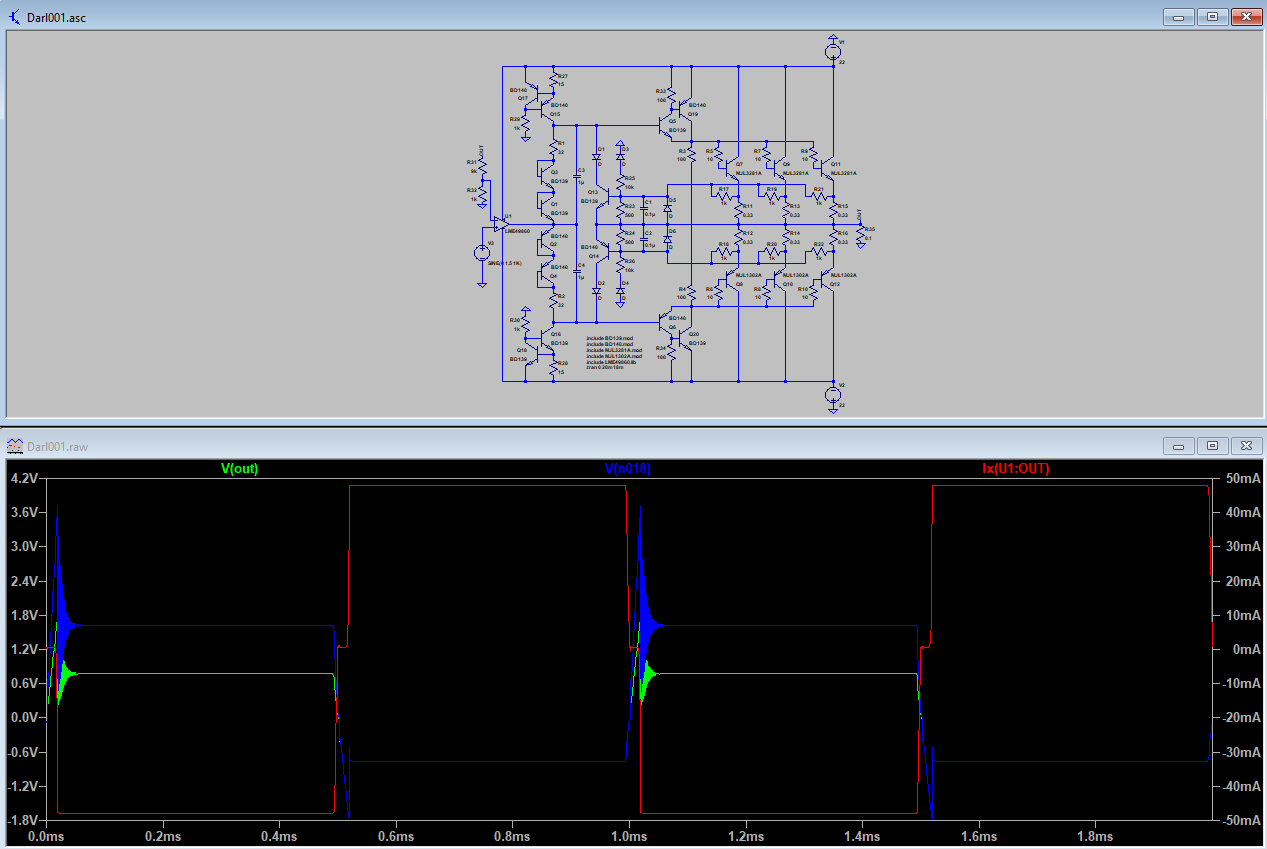Click the 1.8ms time axis label
This screenshot has width=1267, height=849.
(1094, 836)
